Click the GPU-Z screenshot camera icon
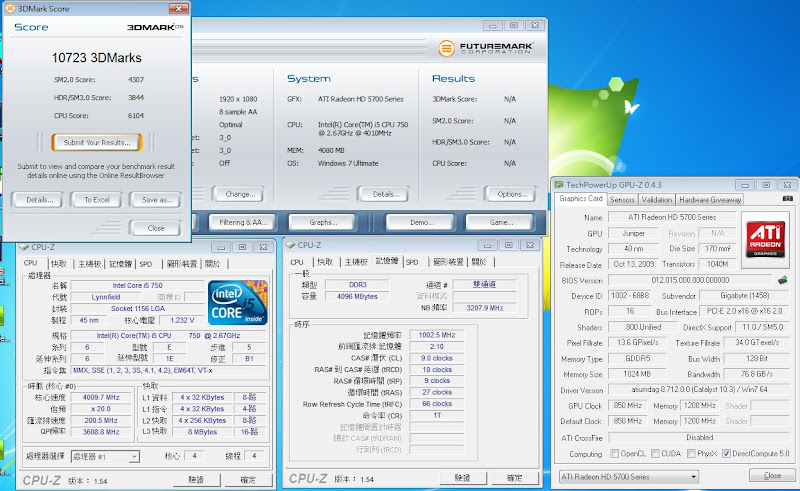 788,199
